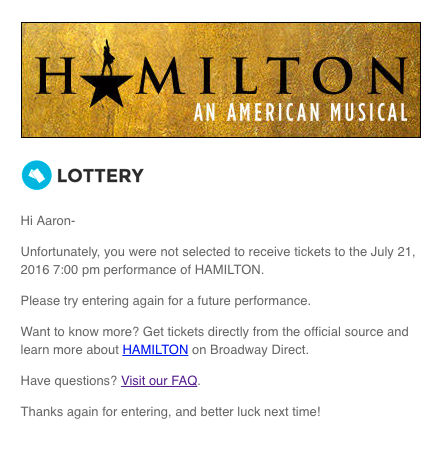
Task: Click the 7:00 pm performance time text
Action: pos(76,270)
